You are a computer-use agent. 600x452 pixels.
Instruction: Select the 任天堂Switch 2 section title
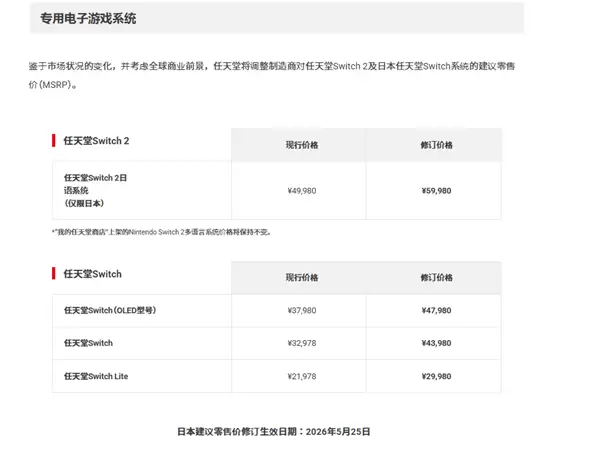tap(96, 141)
